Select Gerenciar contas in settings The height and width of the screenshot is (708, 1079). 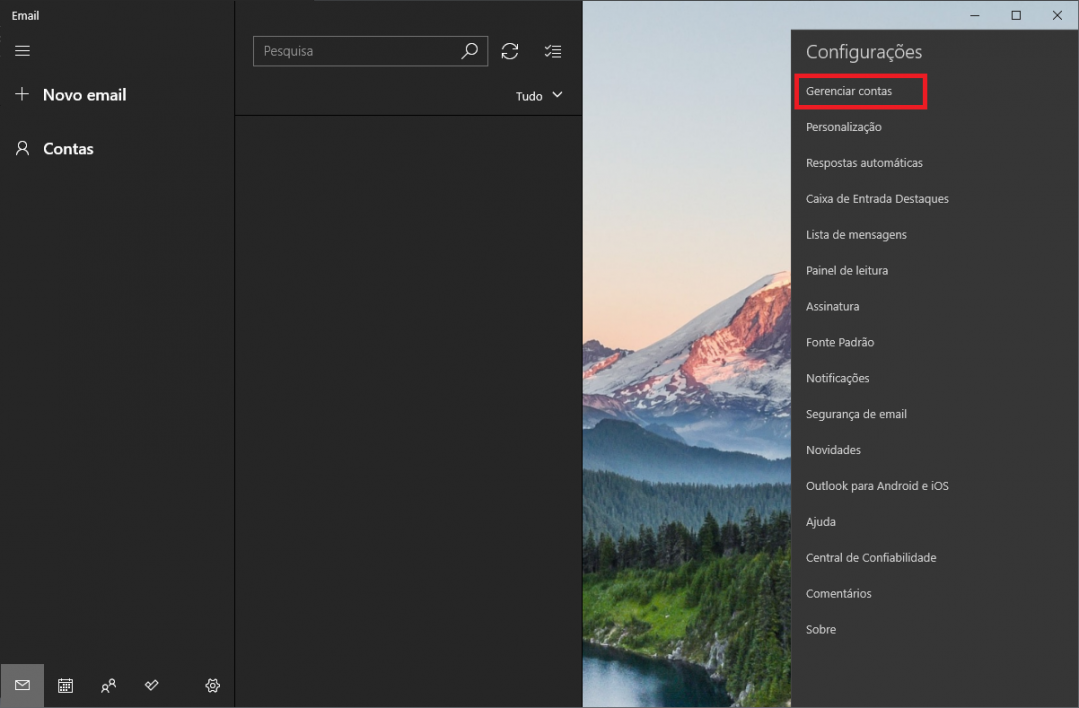[849, 91]
